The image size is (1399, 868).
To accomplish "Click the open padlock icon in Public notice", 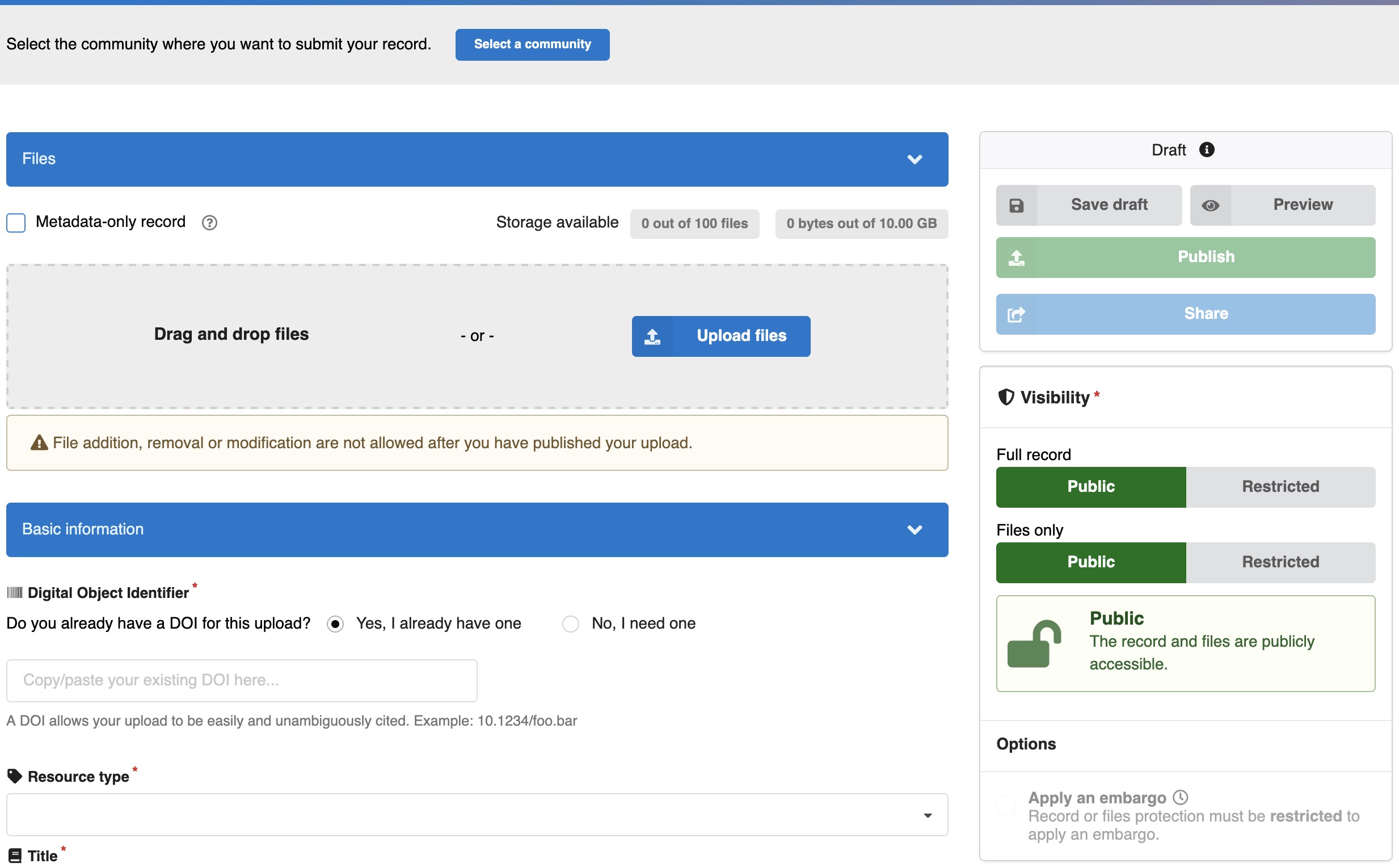I will pos(1034,643).
